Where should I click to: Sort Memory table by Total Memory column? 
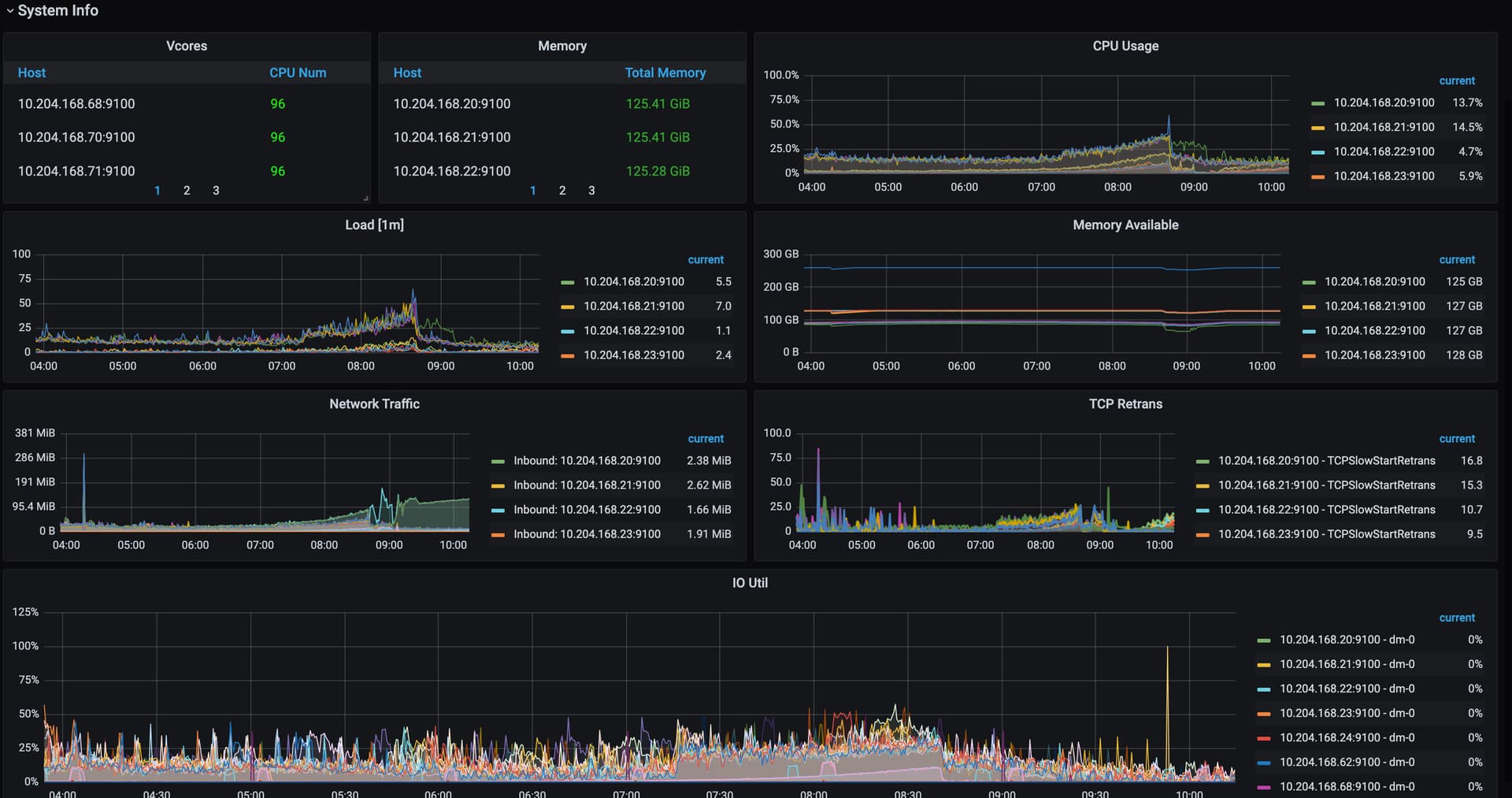665,72
